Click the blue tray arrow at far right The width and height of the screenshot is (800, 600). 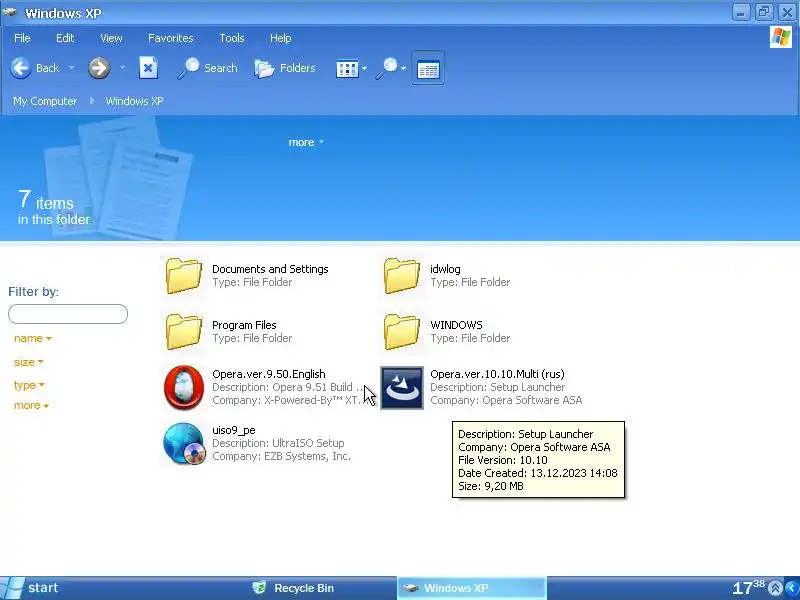pyautogui.click(x=792, y=588)
